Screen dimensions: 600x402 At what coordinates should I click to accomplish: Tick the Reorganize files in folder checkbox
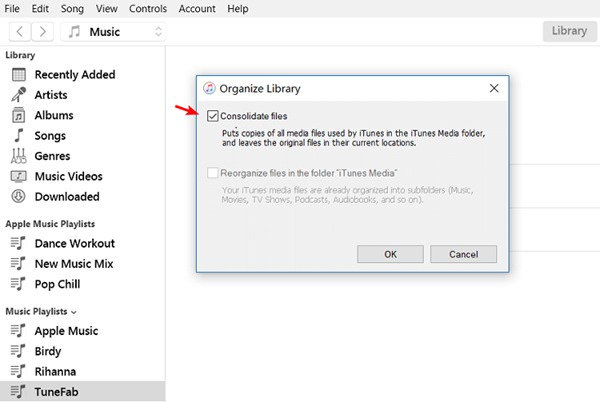213,173
